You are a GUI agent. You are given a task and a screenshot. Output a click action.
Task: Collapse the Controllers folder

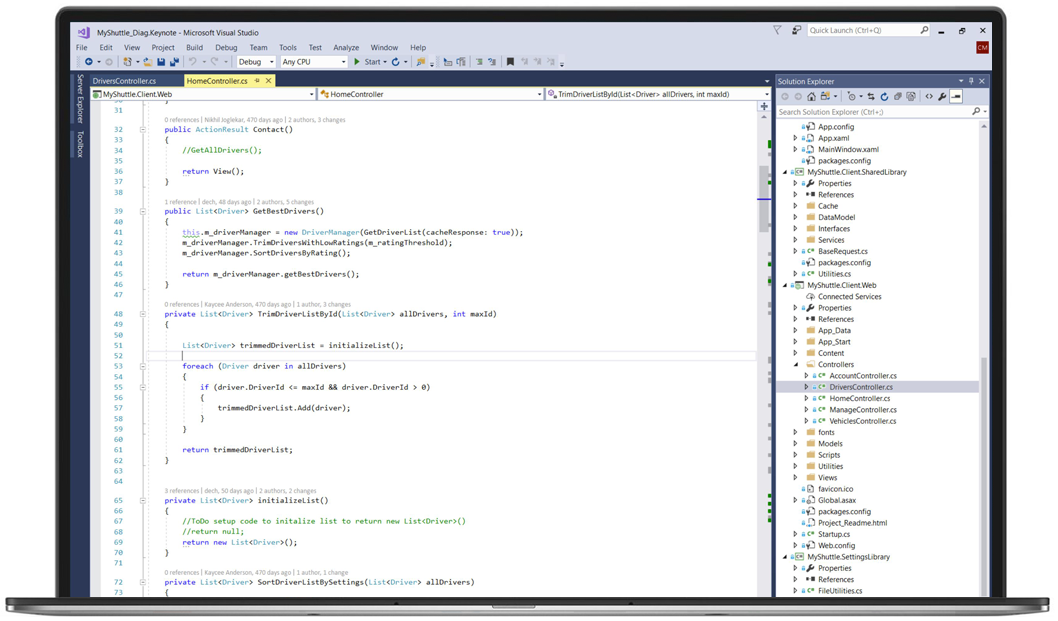pos(795,364)
